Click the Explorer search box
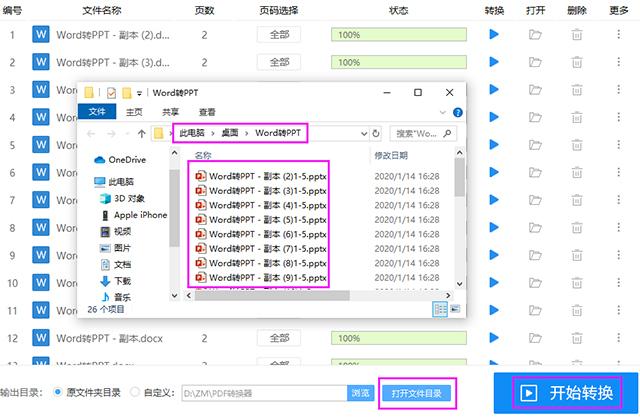The height and width of the screenshot is (420, 640). click(423, 133)
